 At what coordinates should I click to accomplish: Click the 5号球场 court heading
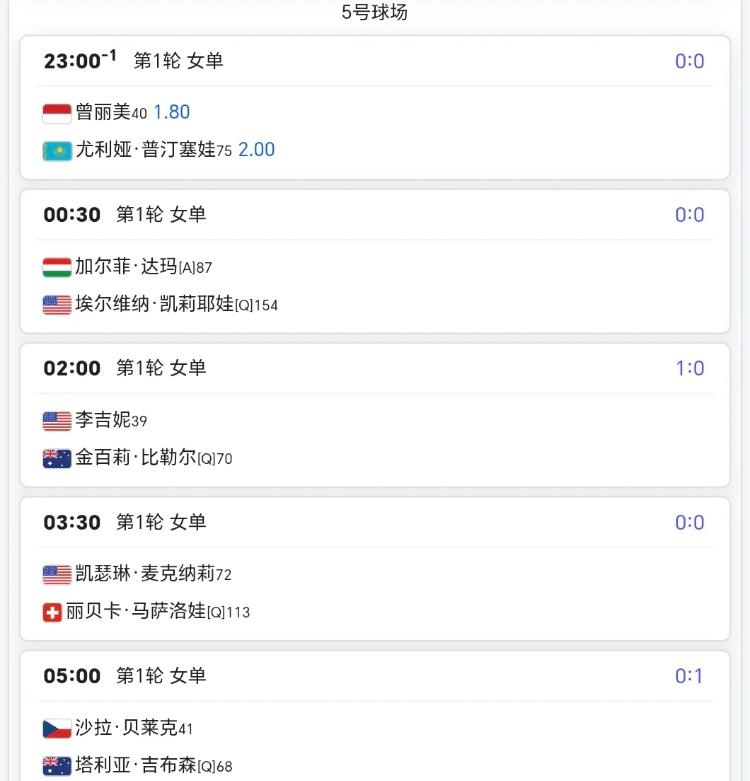[374, 12]
